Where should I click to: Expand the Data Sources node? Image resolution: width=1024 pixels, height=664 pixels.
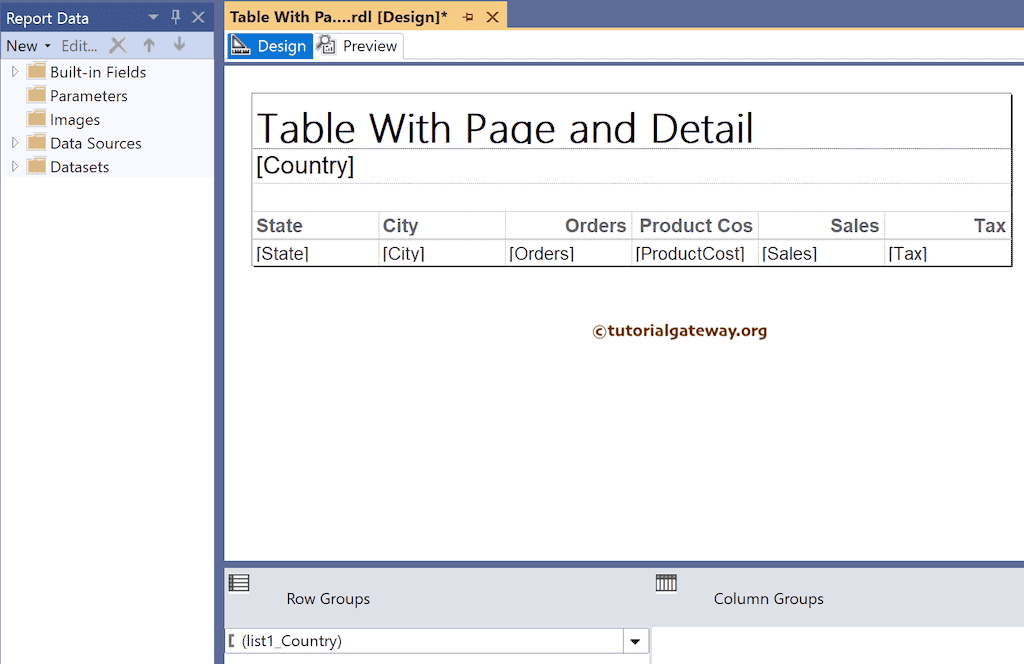click(15, 143)
